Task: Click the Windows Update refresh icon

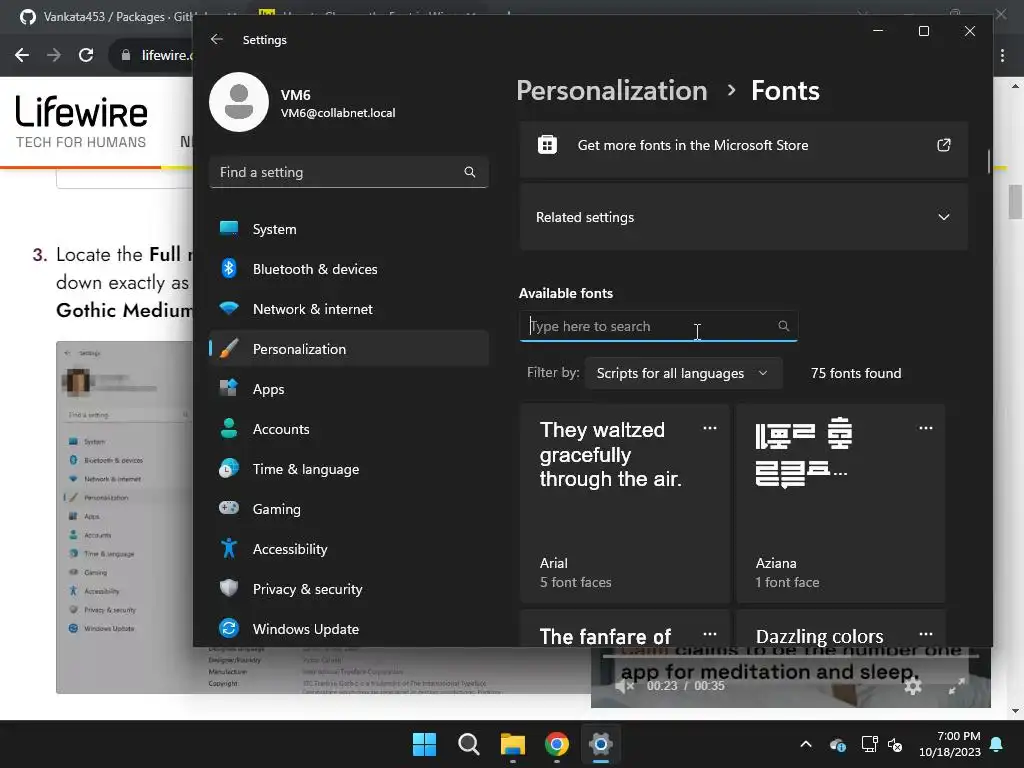Action: (229, 628)
